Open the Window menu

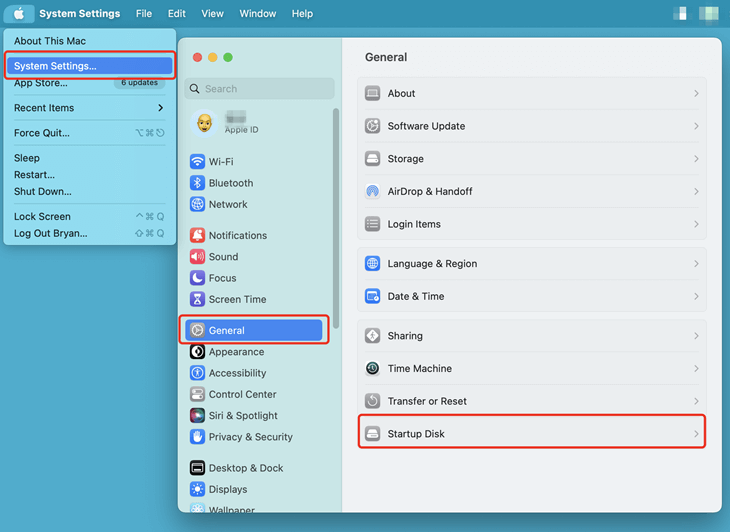(x=258, y=13)
